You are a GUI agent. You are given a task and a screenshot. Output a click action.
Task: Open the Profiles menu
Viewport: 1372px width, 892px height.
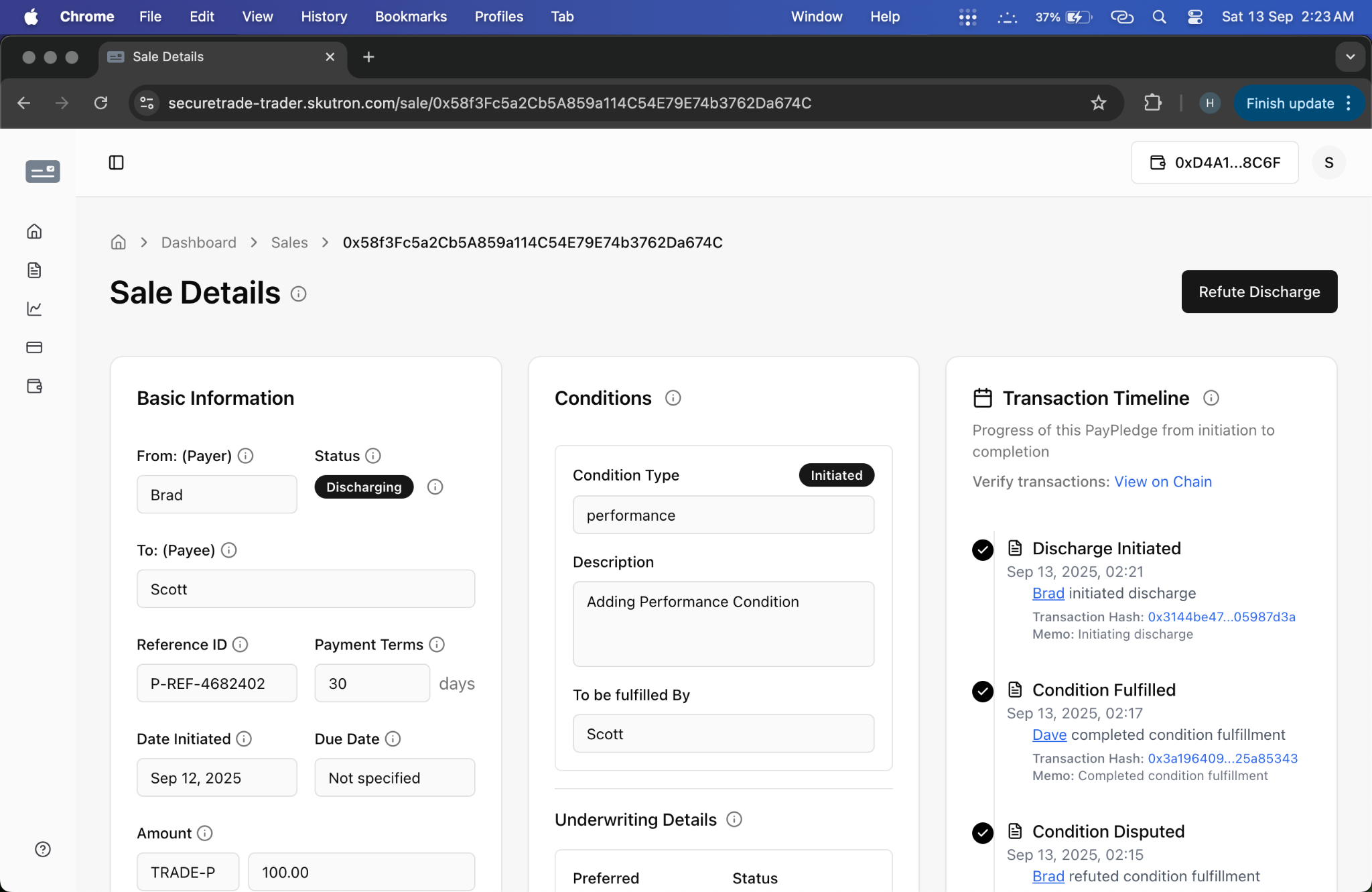coord(499,17)
